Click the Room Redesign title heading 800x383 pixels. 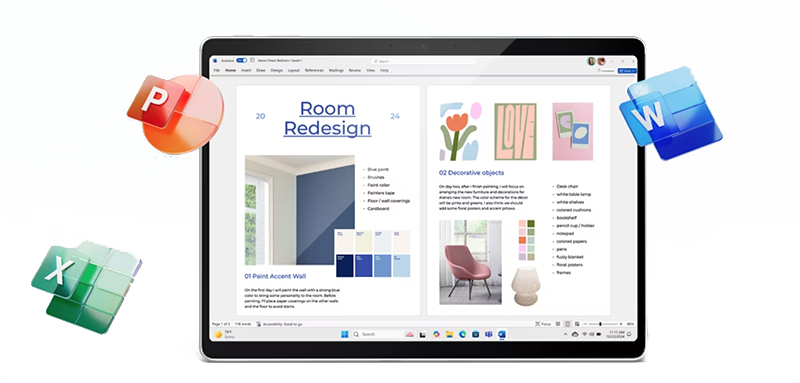coord(327,118)
